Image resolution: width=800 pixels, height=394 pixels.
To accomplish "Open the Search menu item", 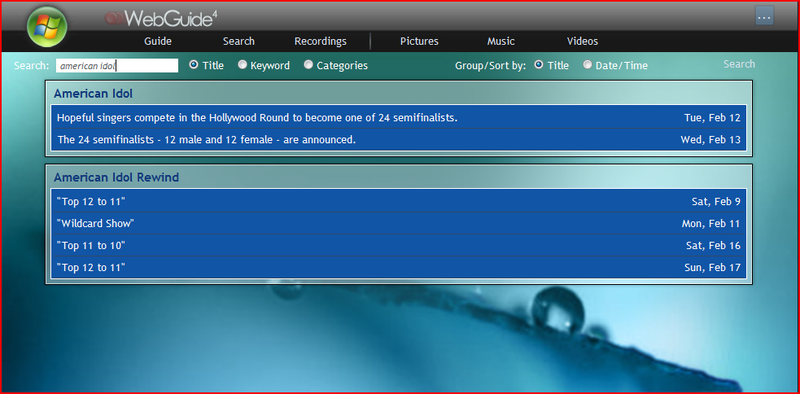I will [x=238, y=41].
